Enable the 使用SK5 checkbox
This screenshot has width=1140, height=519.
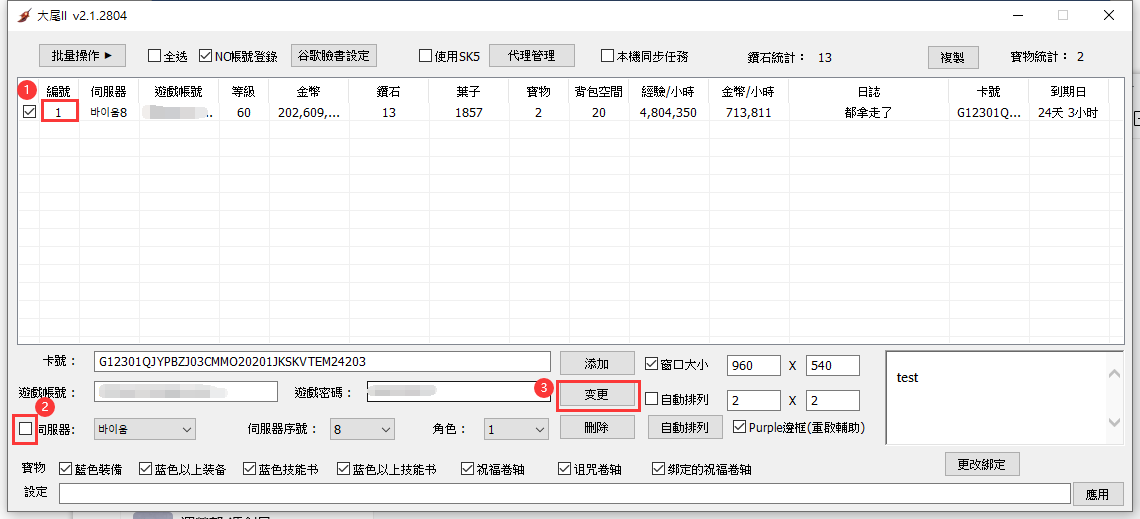click(425, 57)
